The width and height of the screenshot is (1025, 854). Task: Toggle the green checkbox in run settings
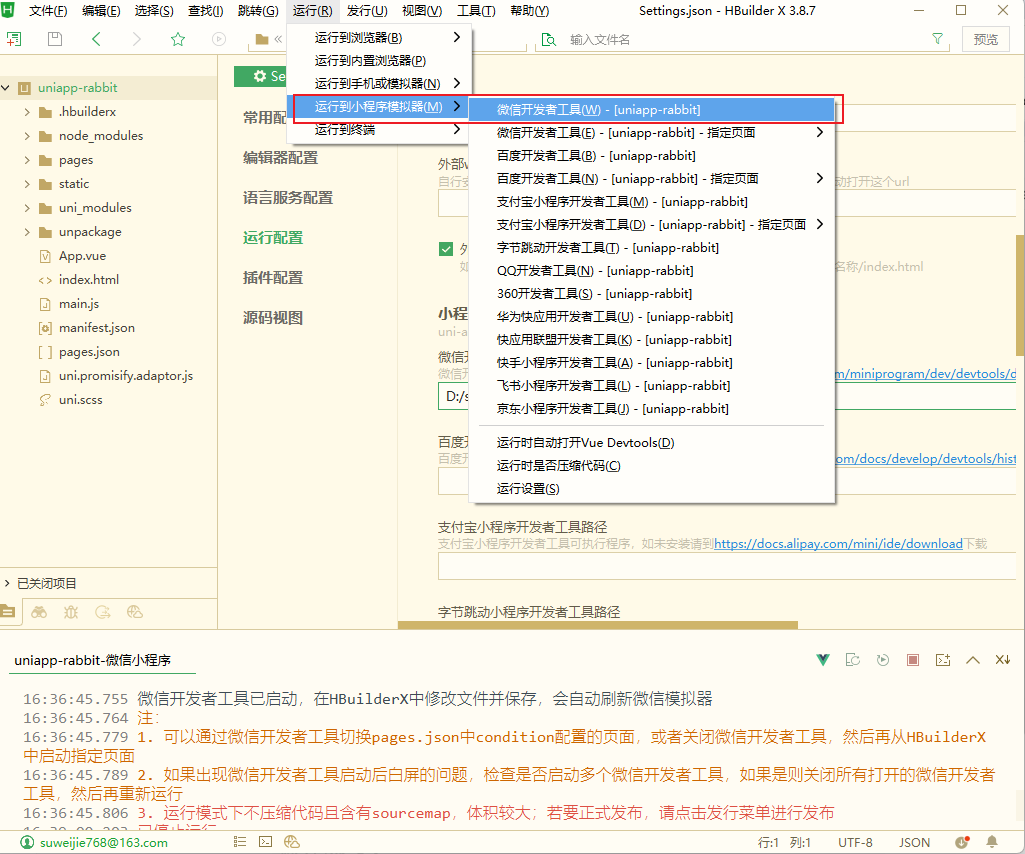click(x=446, y=249)
